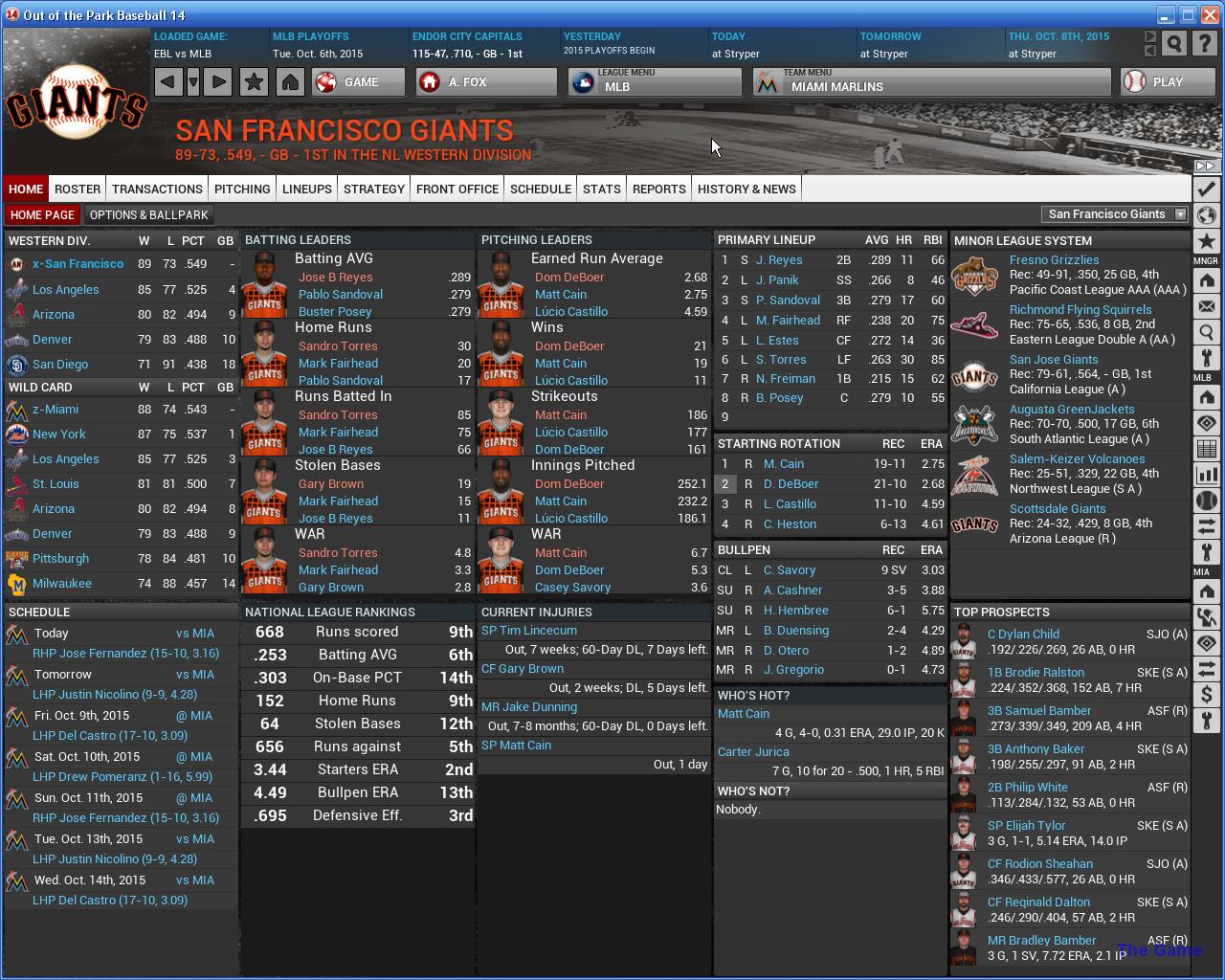Click the Play button
The width and height of the screenshot is (1225, 980).
point(1169,82)
